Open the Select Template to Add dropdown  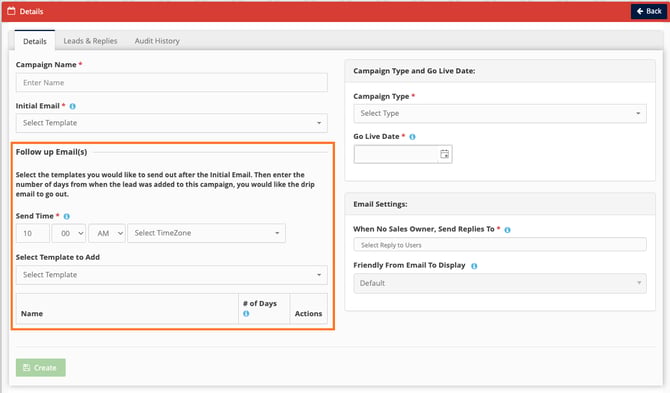point(172,275)
